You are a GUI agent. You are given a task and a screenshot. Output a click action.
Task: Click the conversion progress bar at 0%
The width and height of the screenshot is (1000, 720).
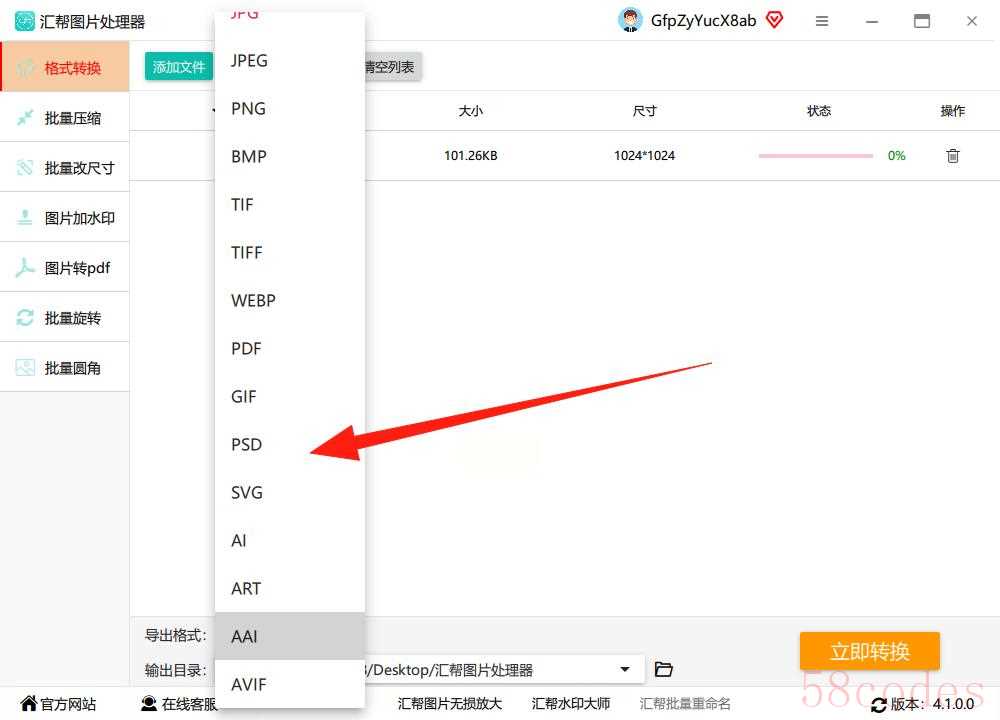point(816,156)
